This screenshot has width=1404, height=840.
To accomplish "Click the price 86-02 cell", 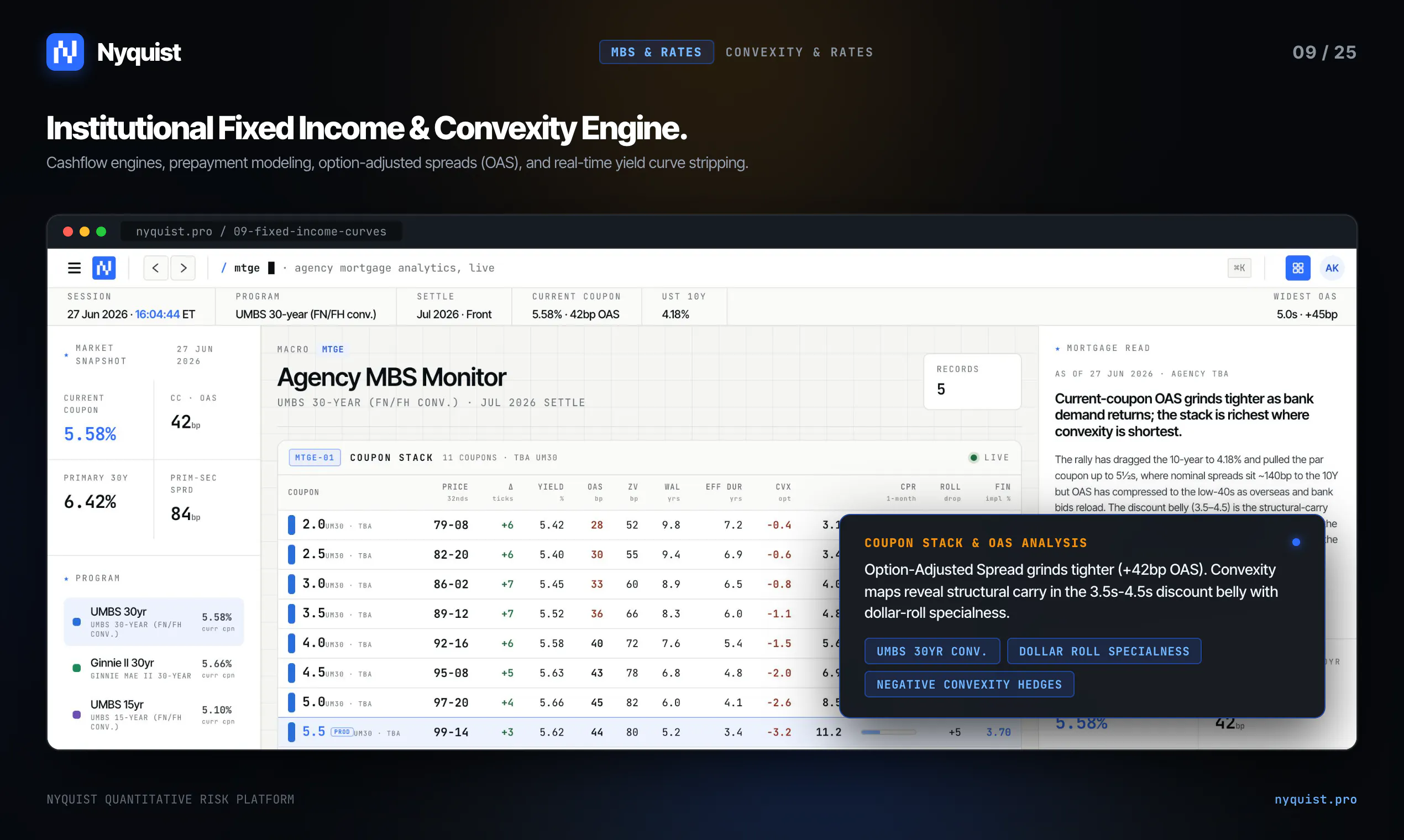I will (x=451, y=584).
